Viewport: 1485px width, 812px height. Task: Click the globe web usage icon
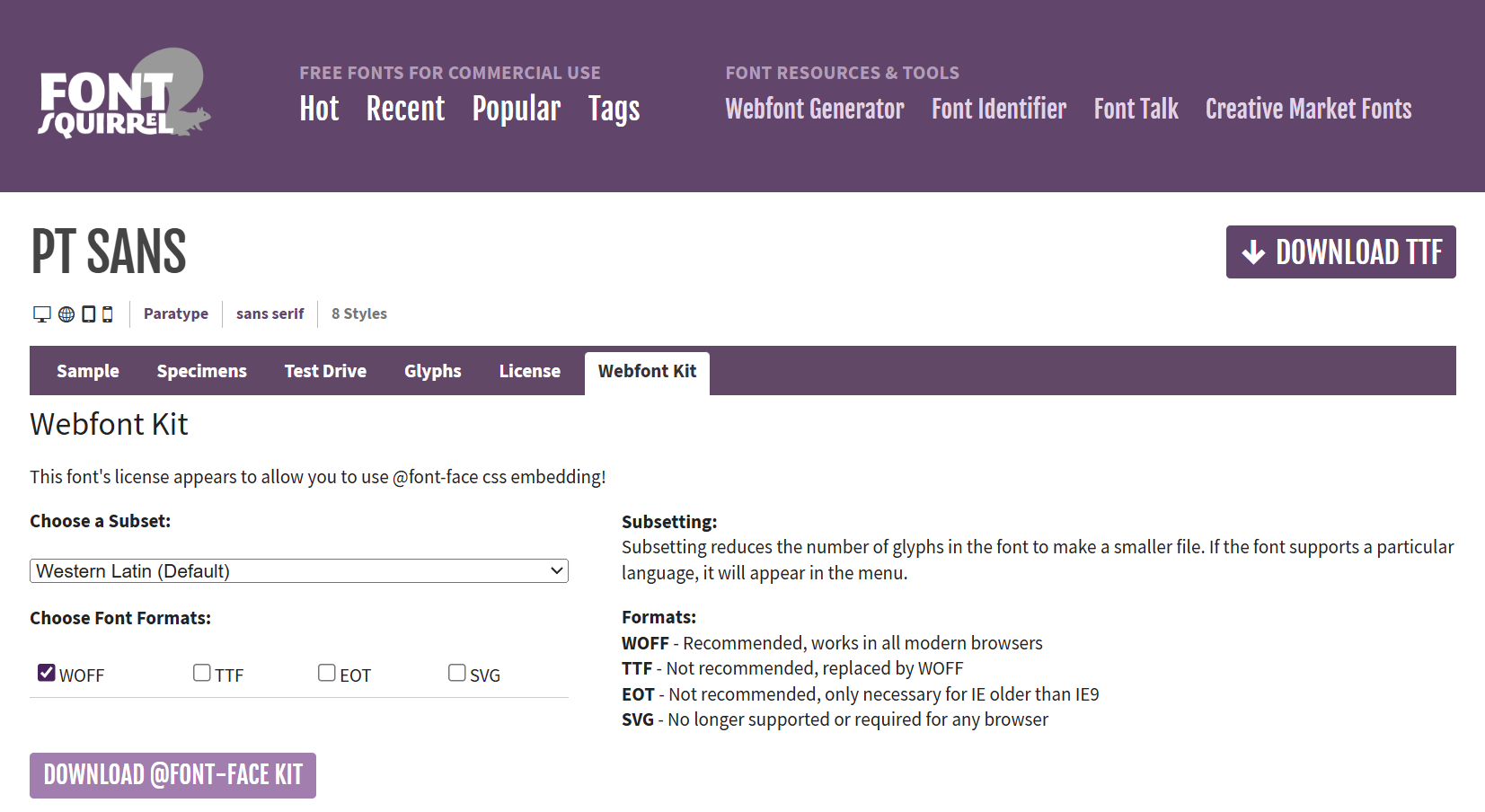66,314
